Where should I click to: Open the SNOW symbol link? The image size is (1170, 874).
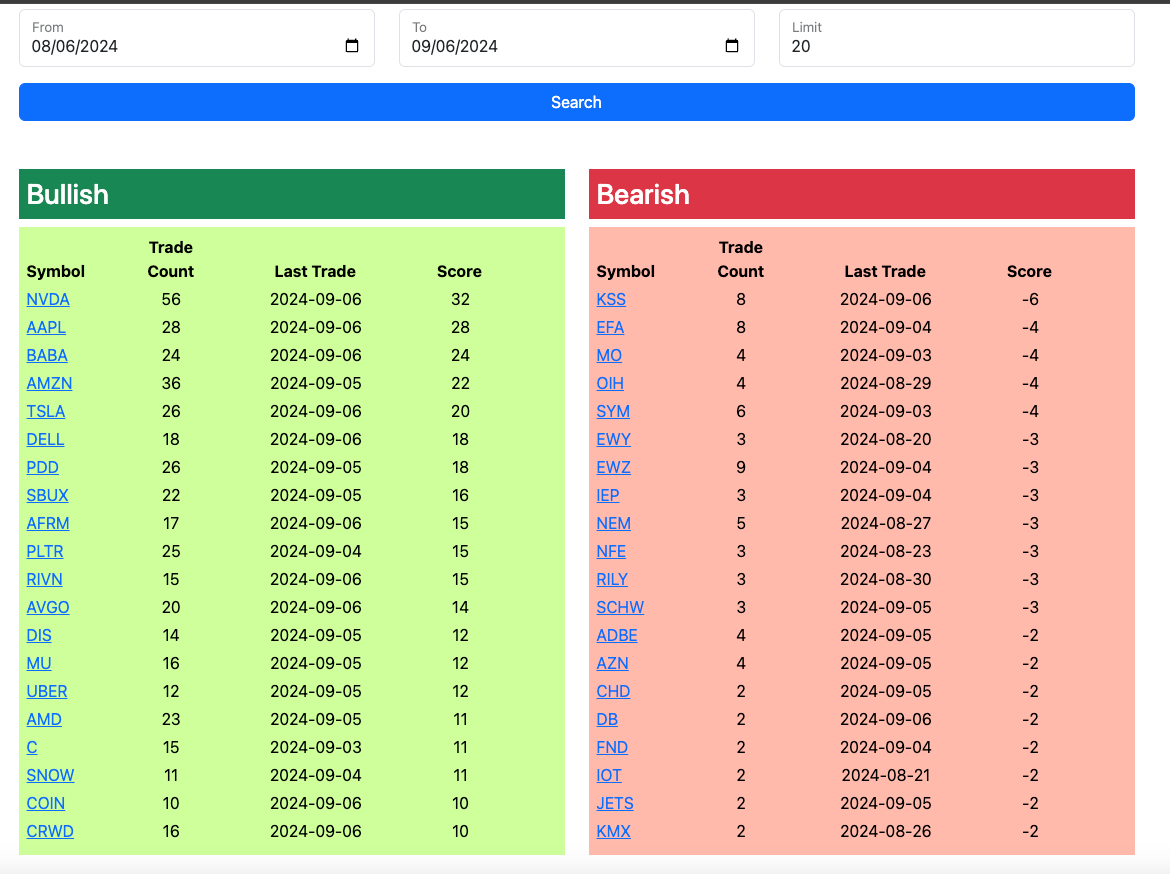50,775
